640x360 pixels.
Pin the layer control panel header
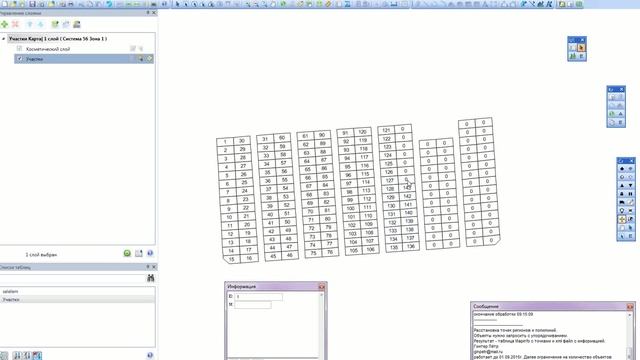point(148,13)
